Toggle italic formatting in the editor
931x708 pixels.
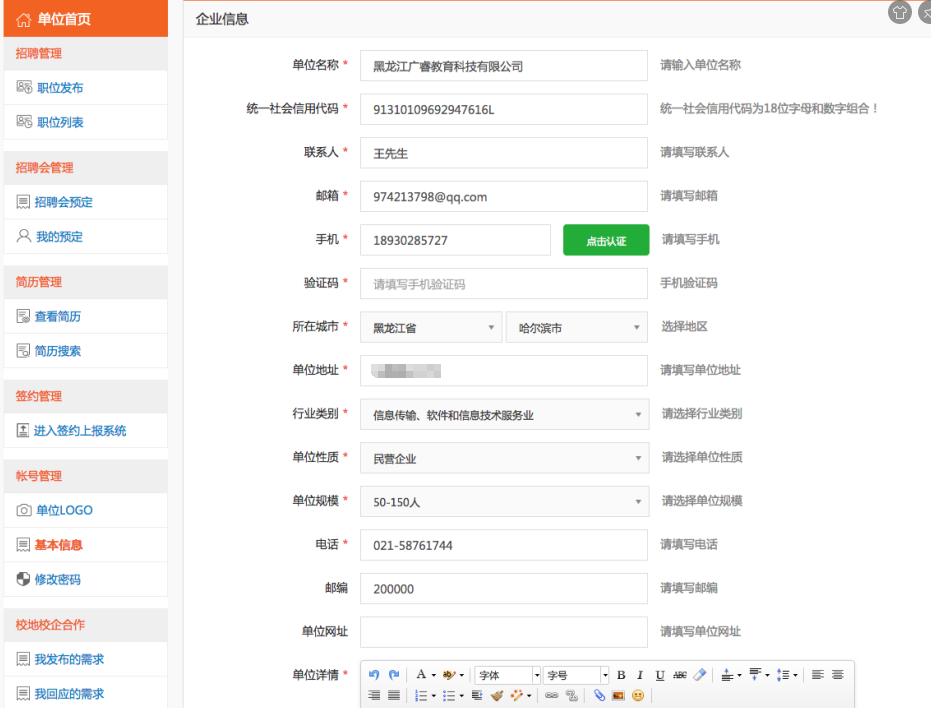tap(640, 675)
